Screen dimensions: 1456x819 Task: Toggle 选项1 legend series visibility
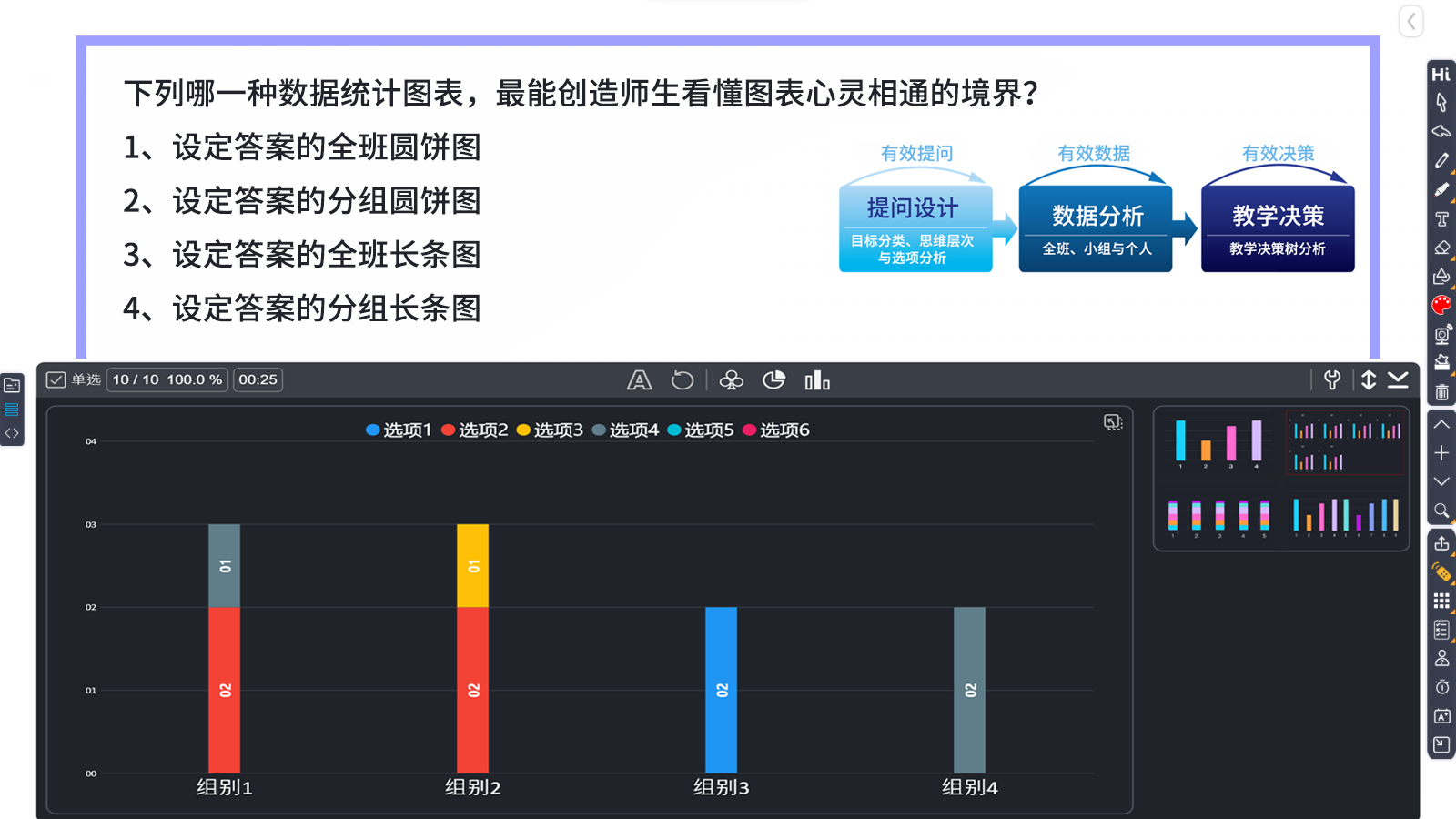399,430
